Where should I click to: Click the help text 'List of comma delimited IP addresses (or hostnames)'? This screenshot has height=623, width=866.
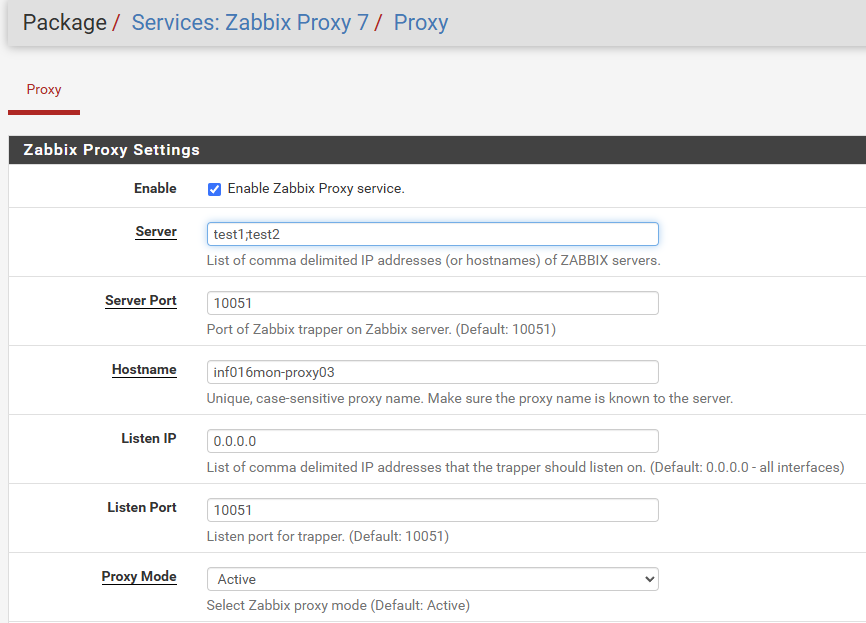point(434,260)
